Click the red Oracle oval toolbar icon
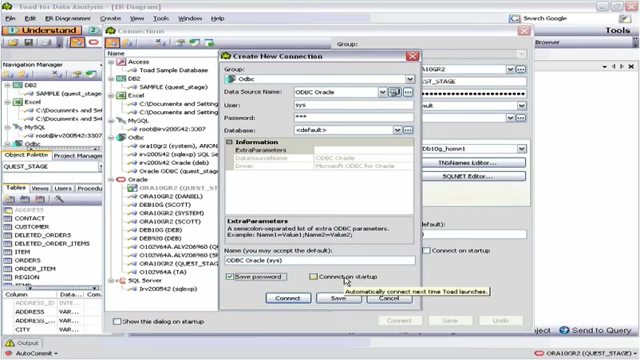Image resolution: width=640 pixels, height=360 pixels. click(x=93, y=42)
